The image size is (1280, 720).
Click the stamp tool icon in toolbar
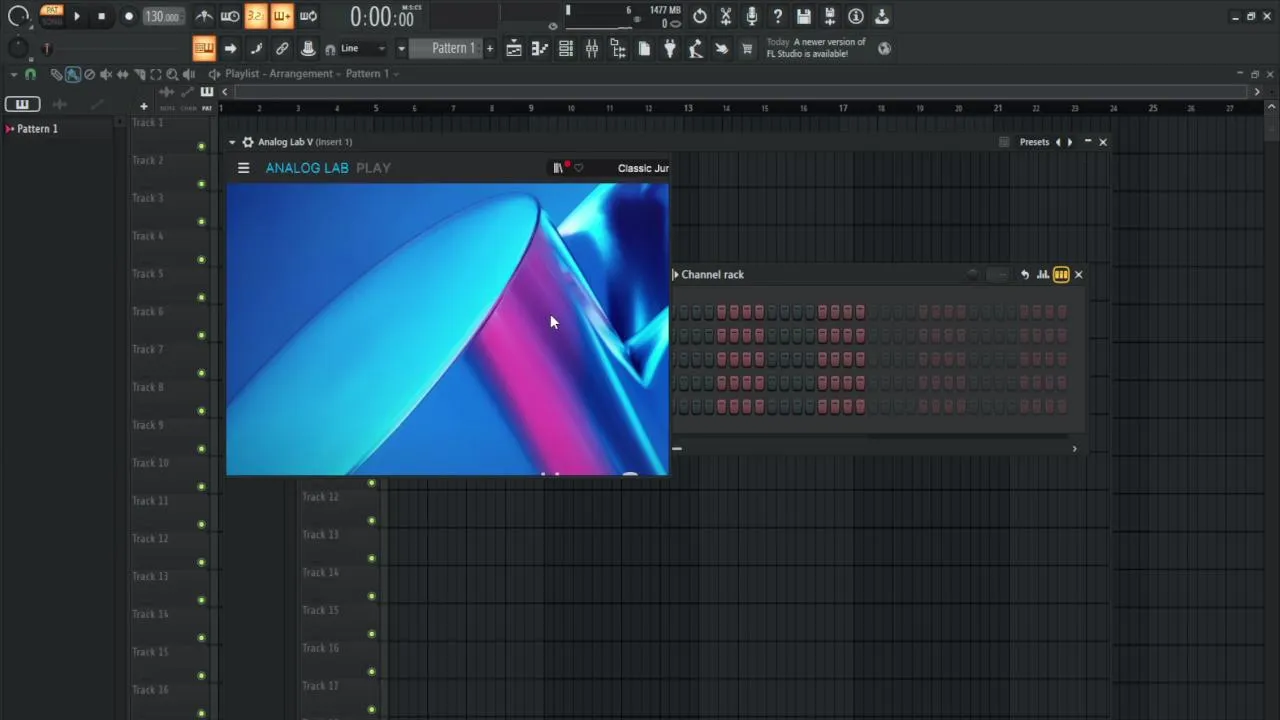pos(308,48)
